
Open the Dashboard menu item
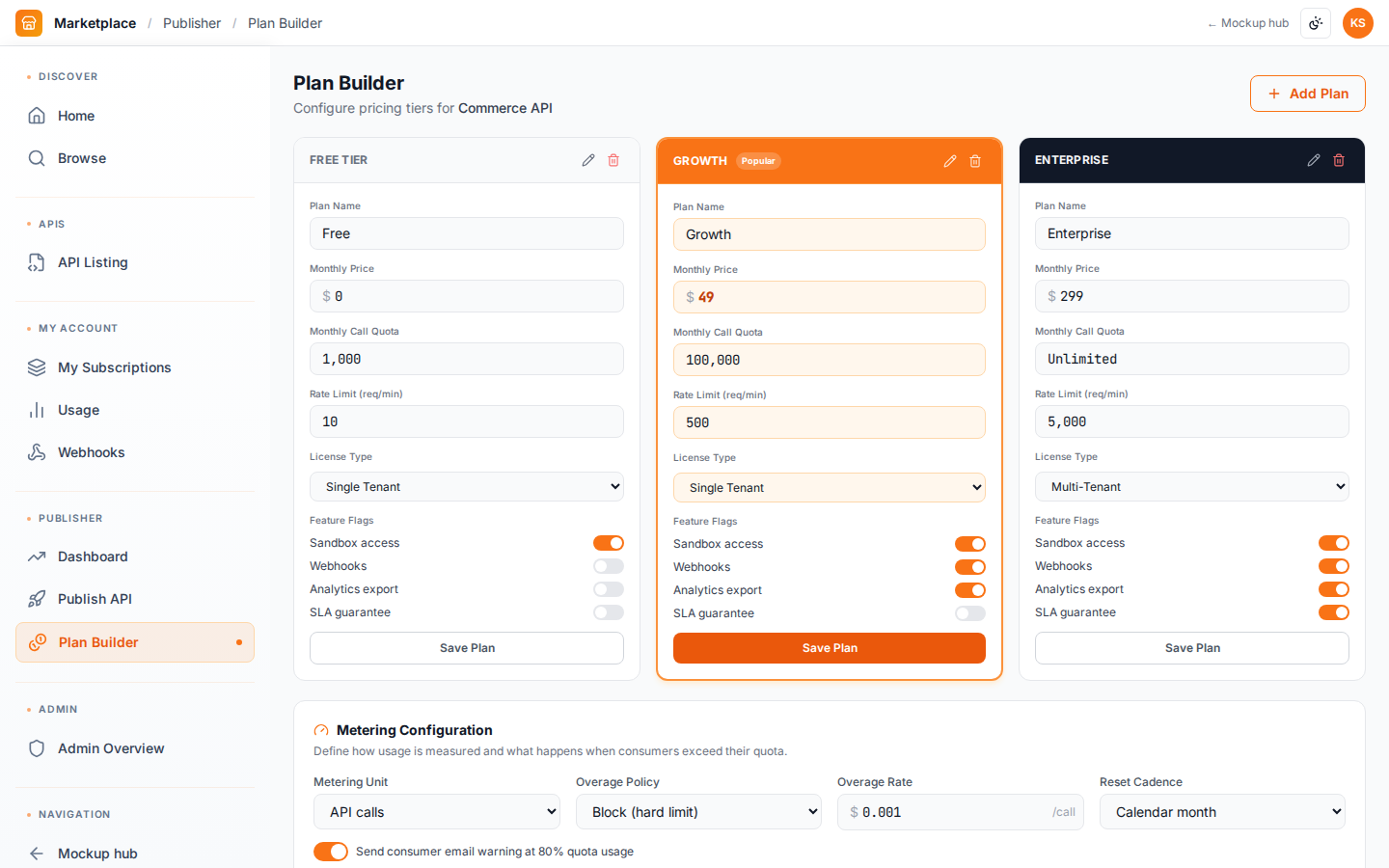tap(135, 556)
